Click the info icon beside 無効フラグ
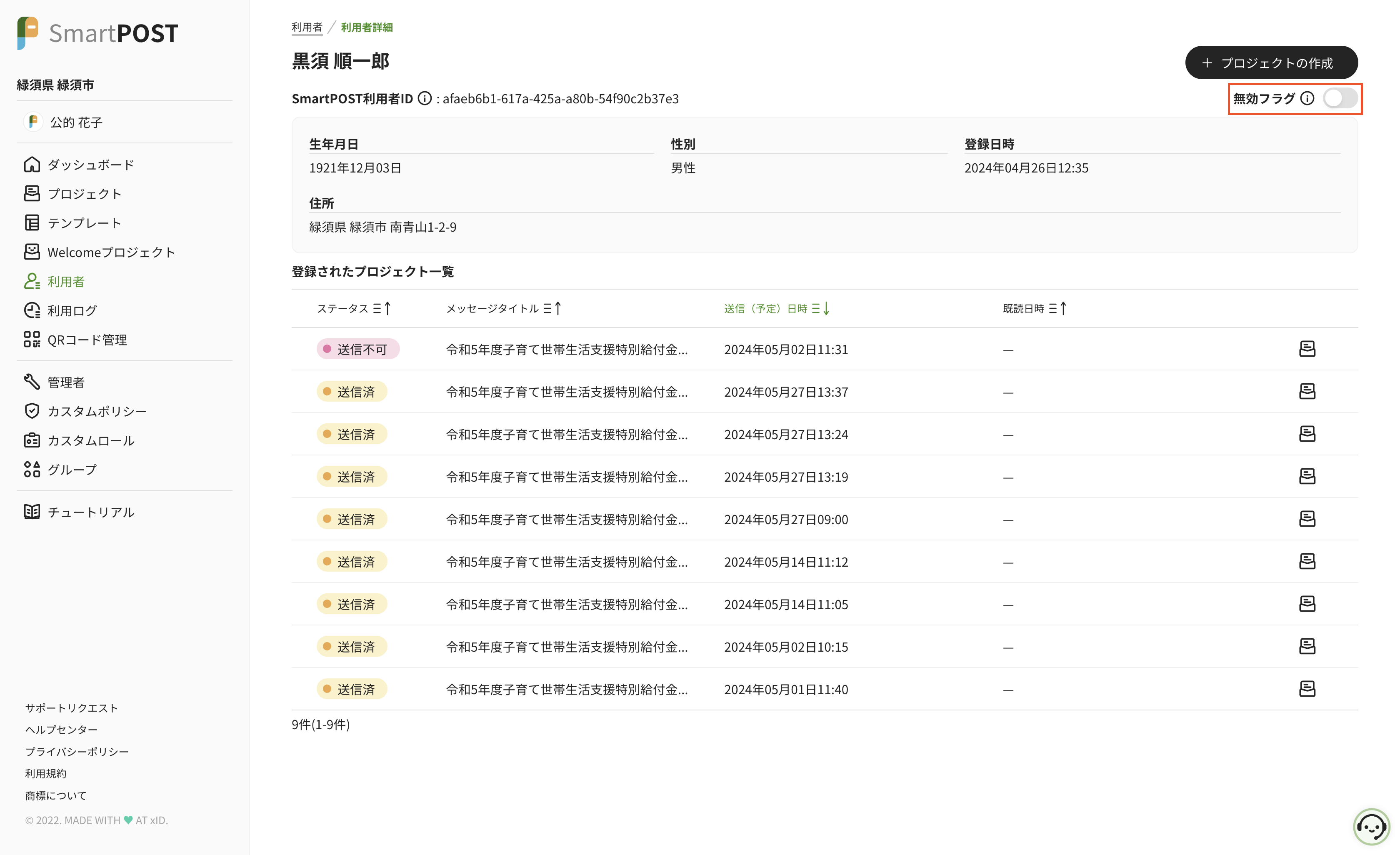The image size is (1400, 855). pyautogui.click(x=1307, y=98)
